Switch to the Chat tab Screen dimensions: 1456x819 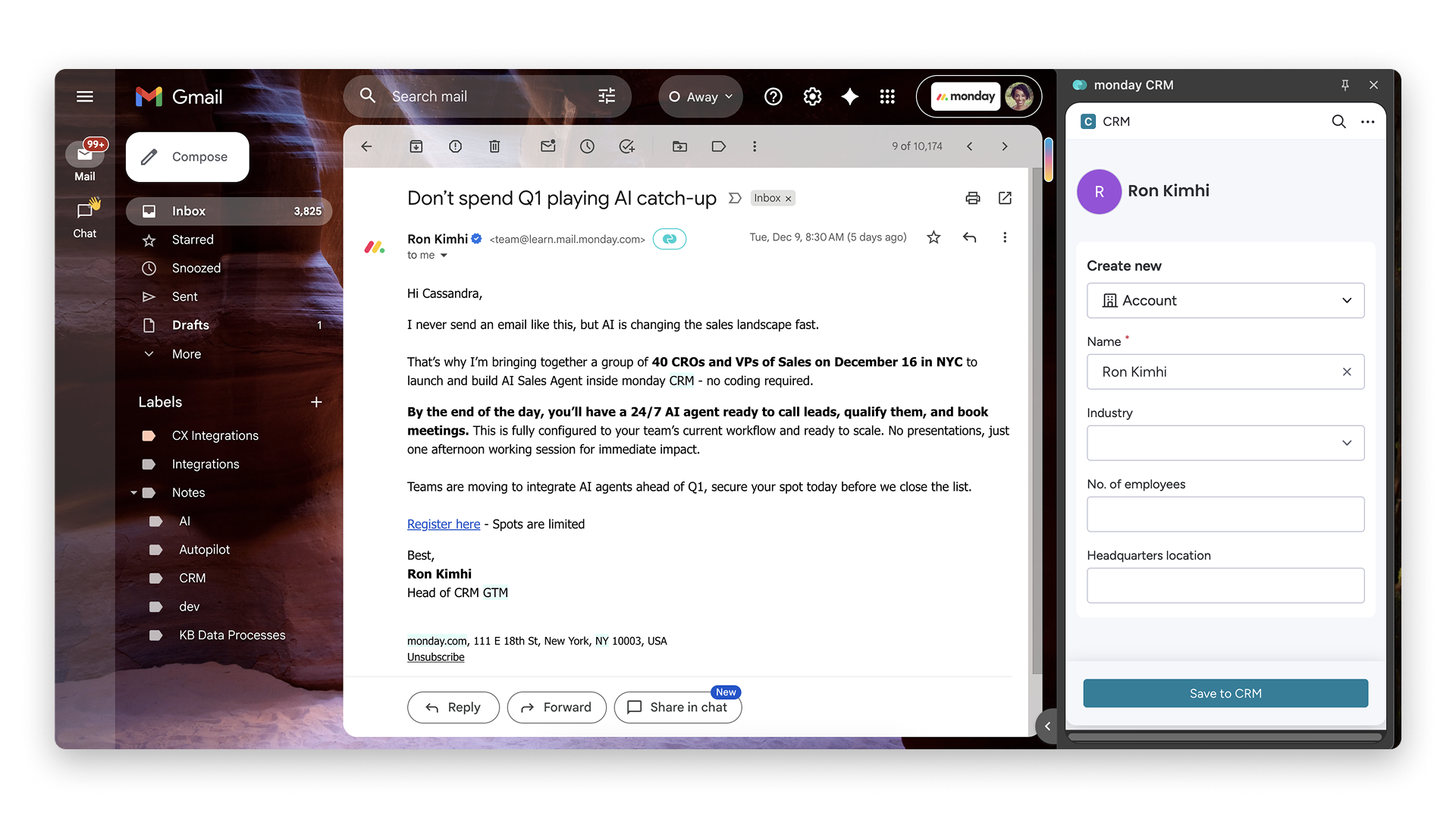point(85,218)
